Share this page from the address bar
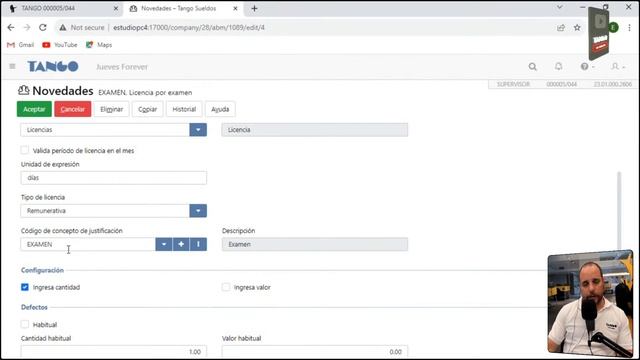The image size is (640, 360). [561, 27]
